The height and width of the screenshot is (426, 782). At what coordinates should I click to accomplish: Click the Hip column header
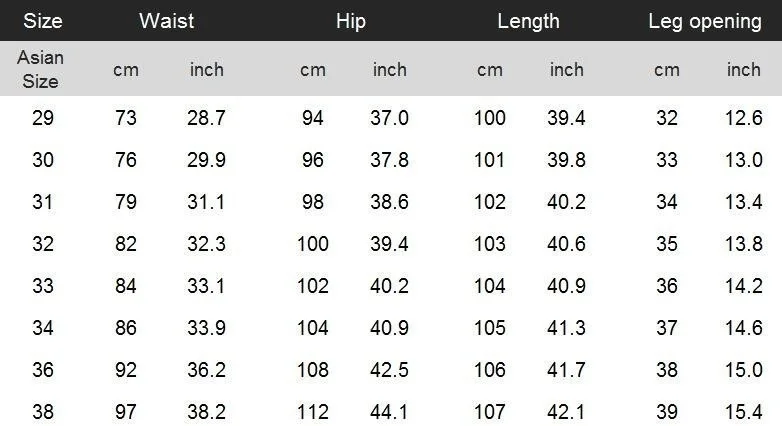pos(351,21)
